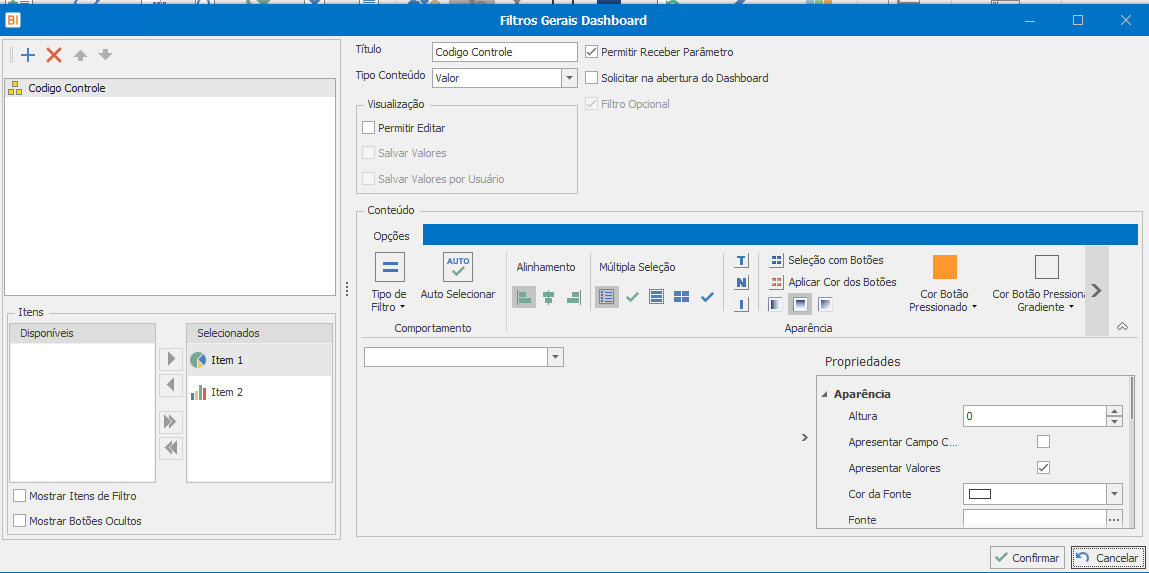
Task: Choose third gradient direction icon in Aparência
Action: 825,304
